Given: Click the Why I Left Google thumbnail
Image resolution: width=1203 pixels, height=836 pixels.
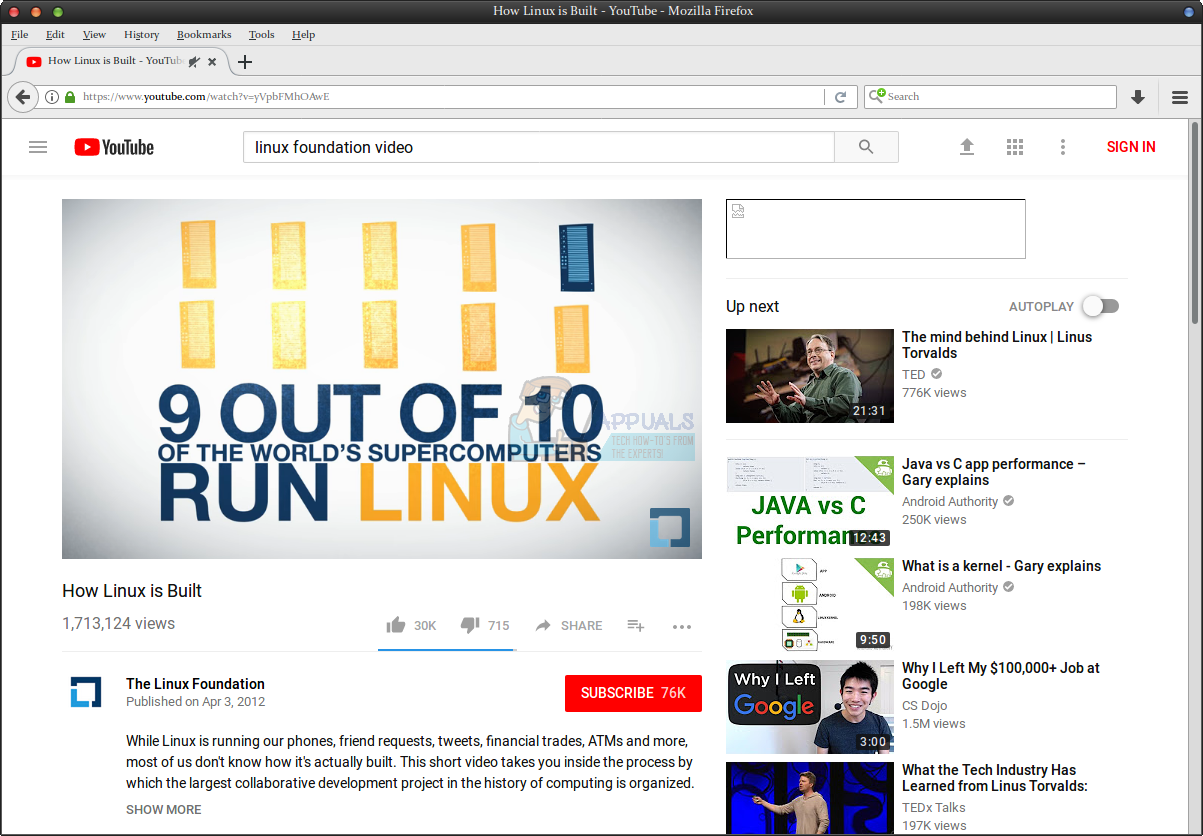Looking at the screenshot, I should (810, 707).
